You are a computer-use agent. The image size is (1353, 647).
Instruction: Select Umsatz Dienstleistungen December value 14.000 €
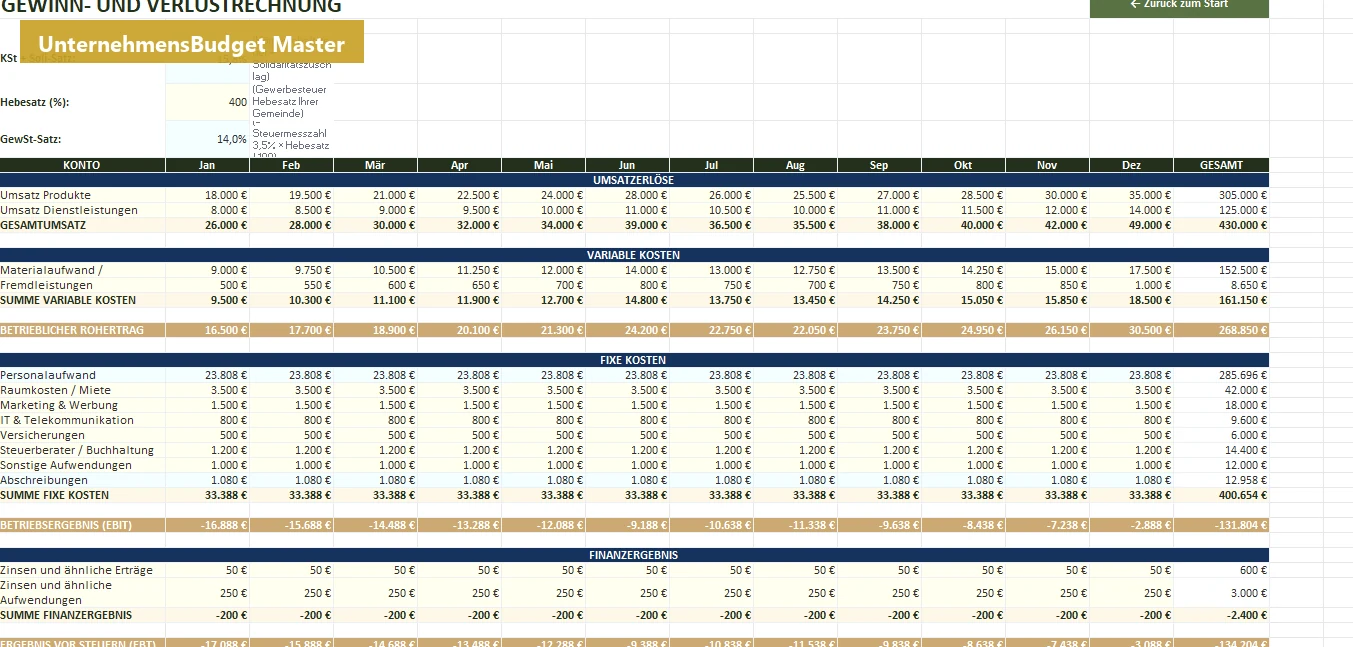(1131, 210)
